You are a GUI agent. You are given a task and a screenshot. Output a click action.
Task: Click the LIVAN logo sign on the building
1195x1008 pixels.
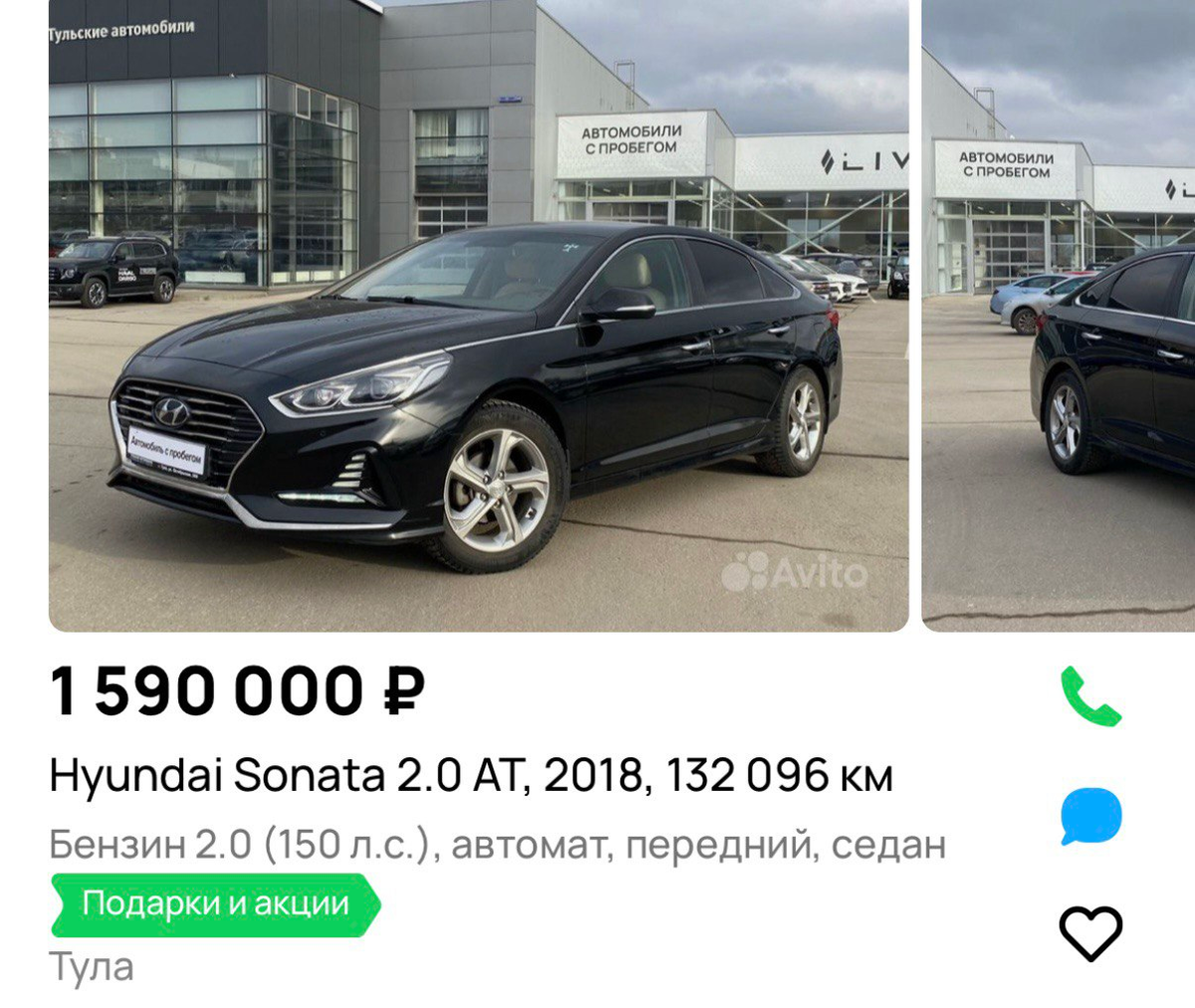point(862,161)
